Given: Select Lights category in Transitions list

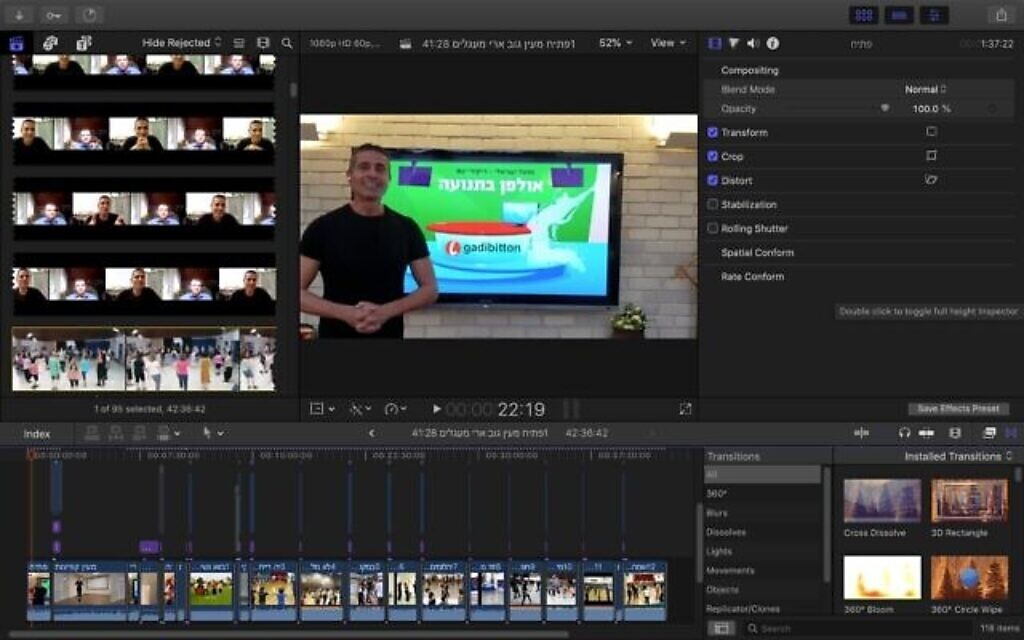Looking at the screenshot, I should click(x=718, y=551).
